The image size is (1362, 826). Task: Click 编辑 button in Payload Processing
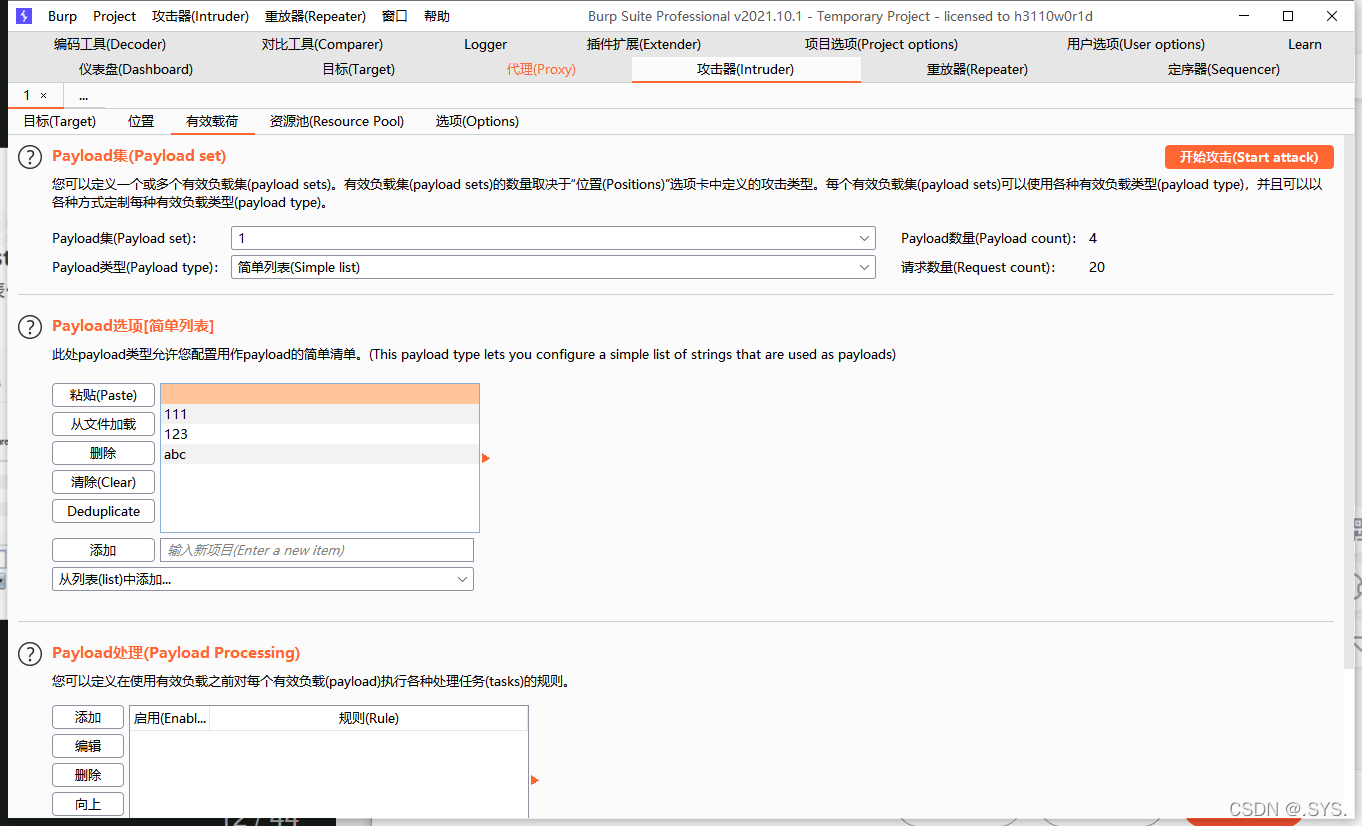coord(88,746)
